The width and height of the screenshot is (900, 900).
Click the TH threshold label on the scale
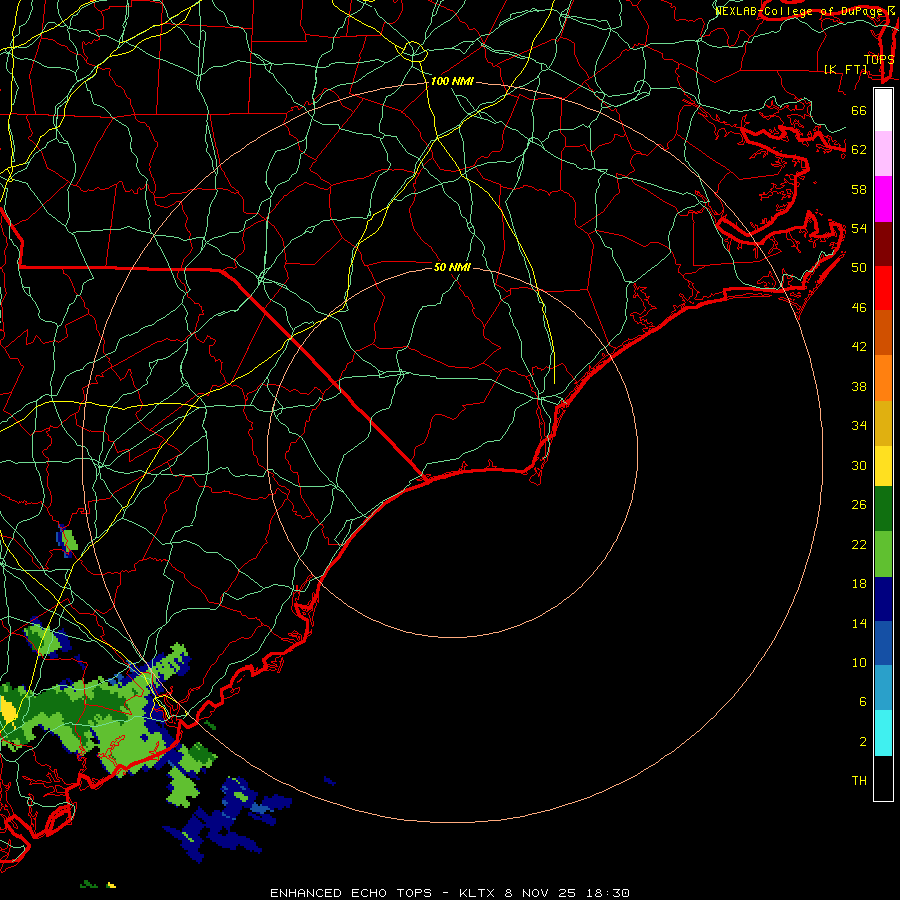859,781
